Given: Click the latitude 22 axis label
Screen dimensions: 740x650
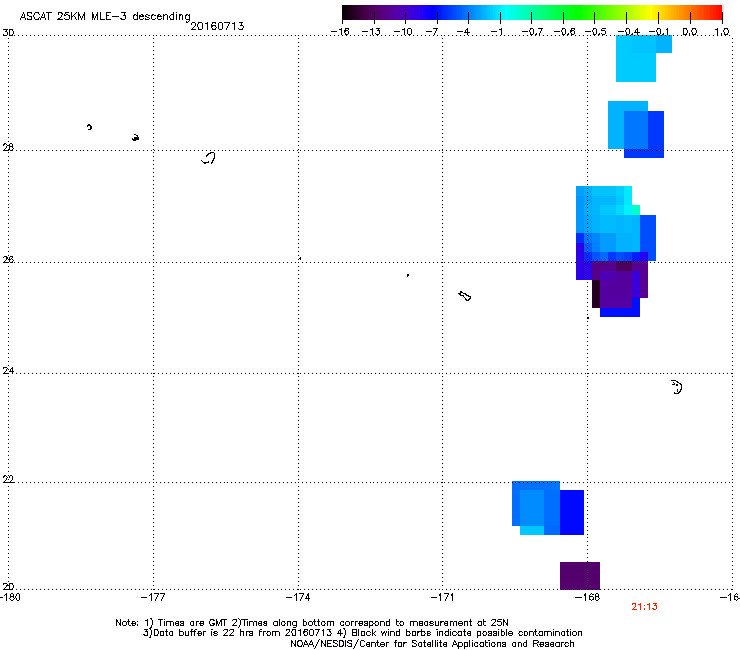Looking at the screenshot, I should tap(8, 479).
